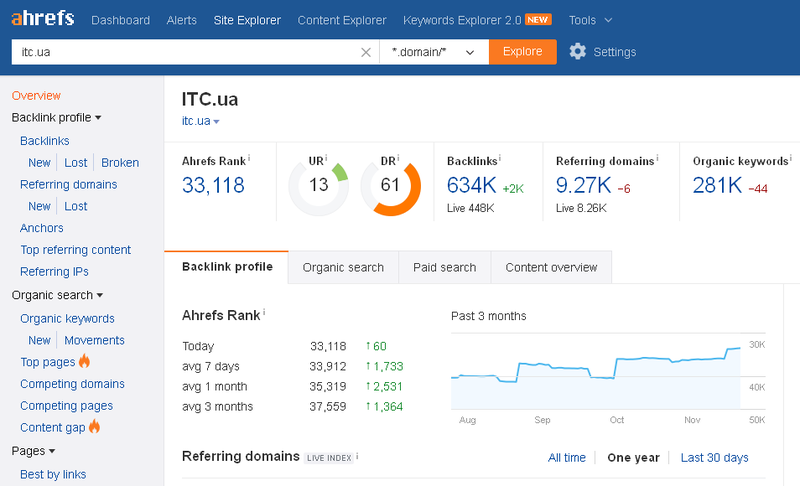This screenshot has height=486, width=800.
Task: Select One year range for Referring domains
Action: (x=633, y=458)
